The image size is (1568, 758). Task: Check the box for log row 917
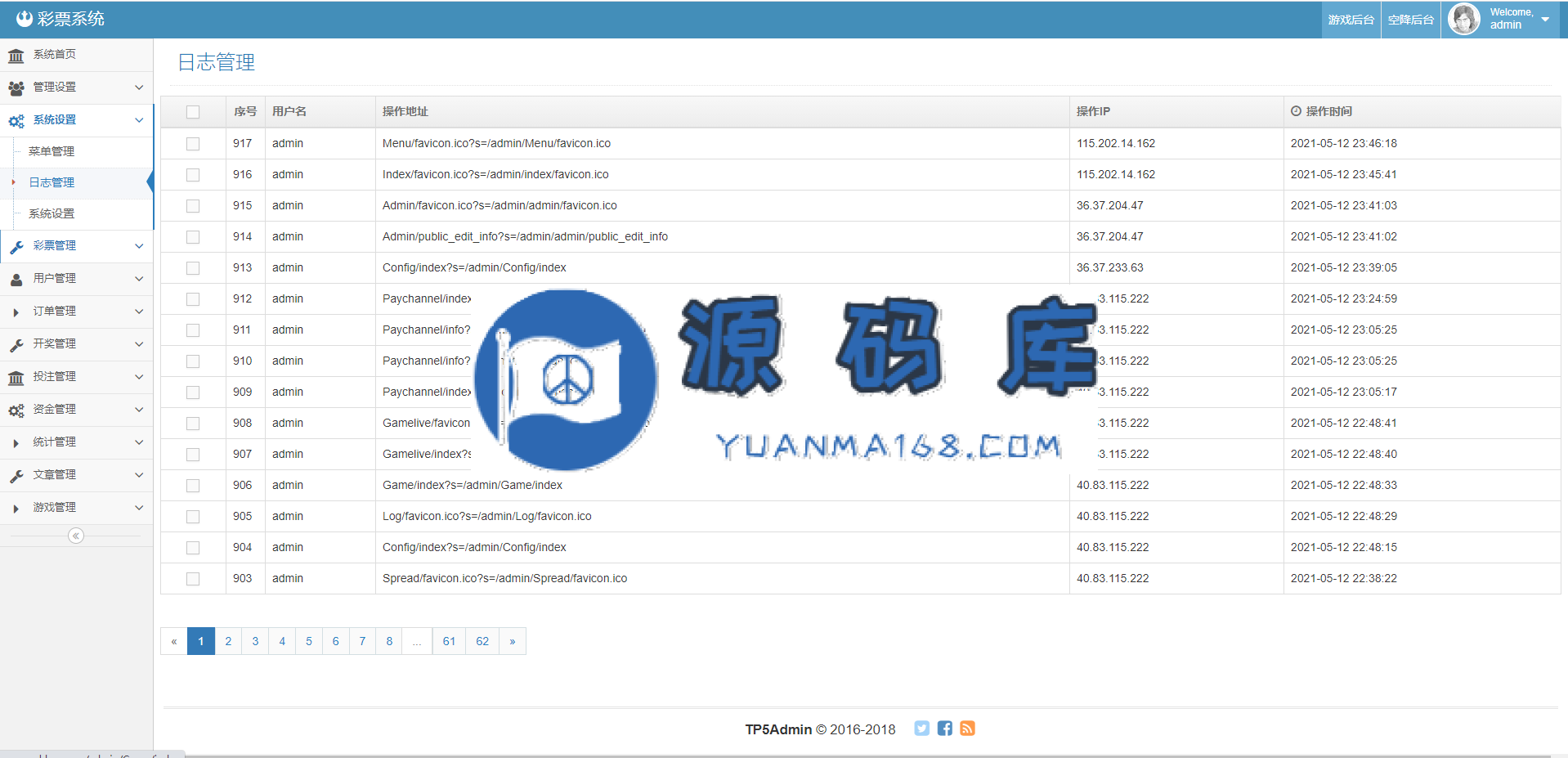point(193,144)
